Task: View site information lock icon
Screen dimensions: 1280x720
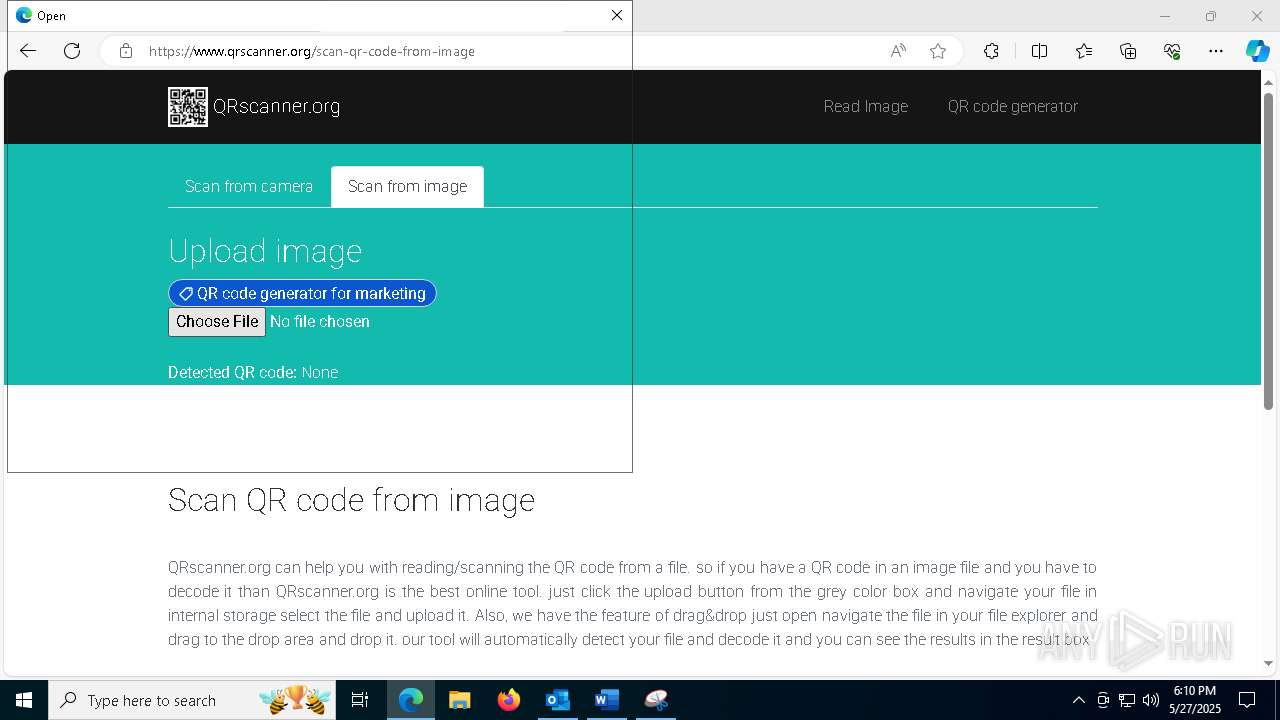Action: [x=126, y=51]
